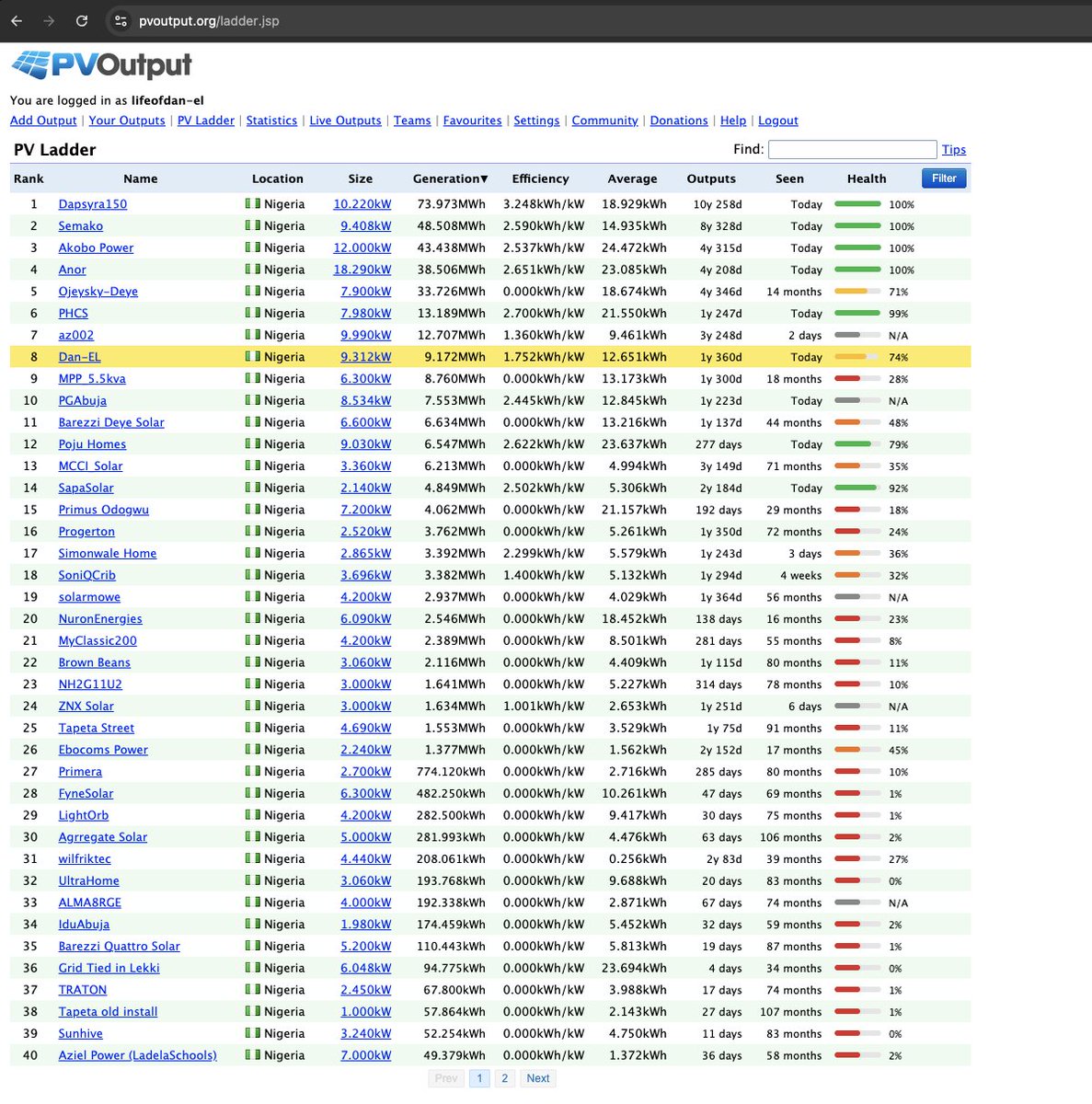Go to pagination page 2
The image size is (1092, 1104).
tap(504, 1078)
